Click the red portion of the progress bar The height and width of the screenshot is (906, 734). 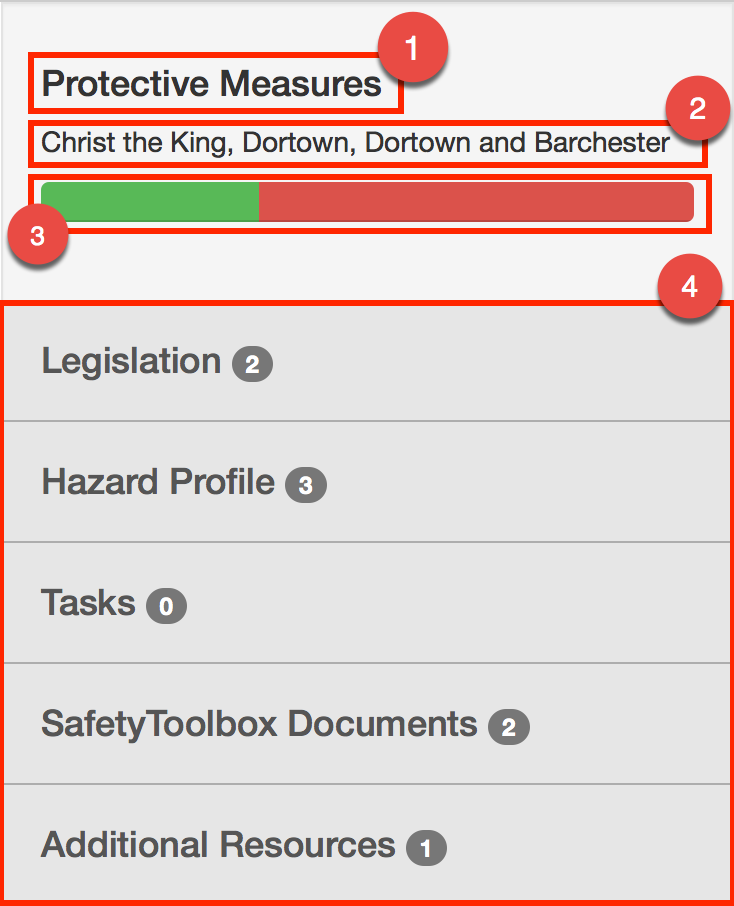[x=475, y=201]
